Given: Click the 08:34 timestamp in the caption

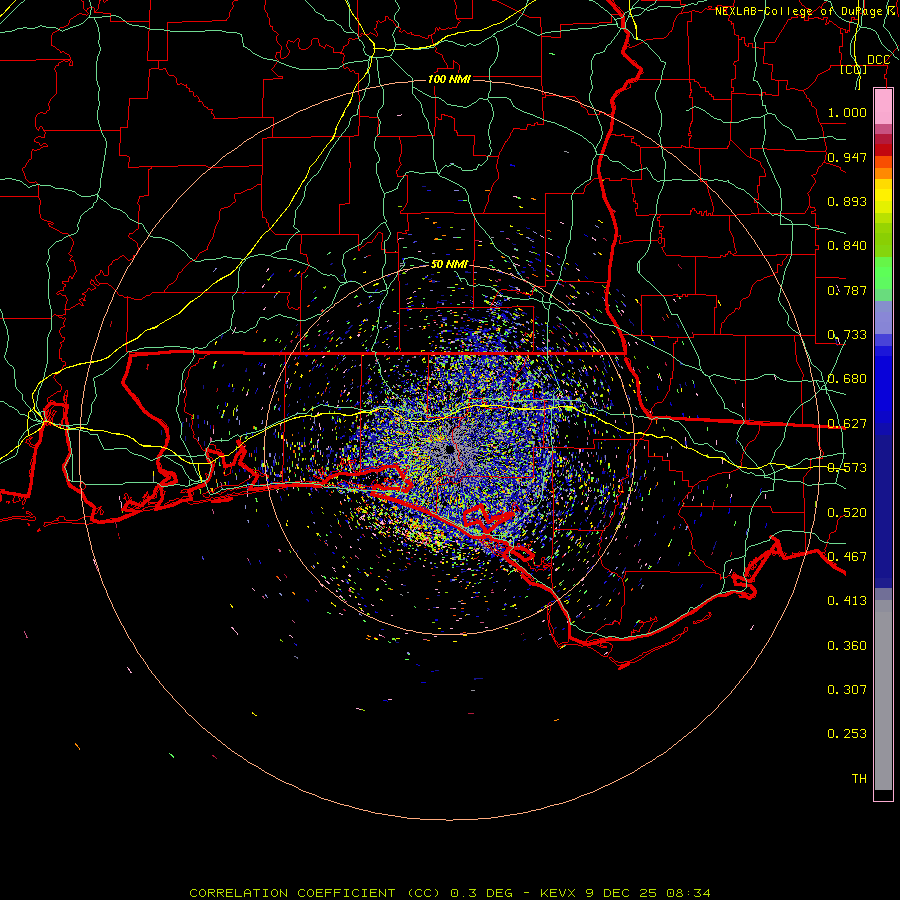Looking at the screenshot, I should 688,893.
